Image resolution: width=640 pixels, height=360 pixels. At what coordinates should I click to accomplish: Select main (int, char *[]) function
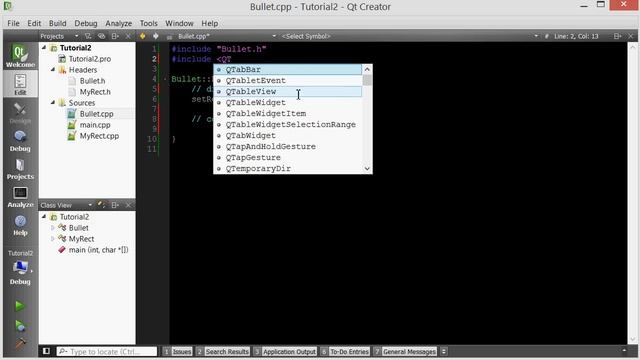[x=98, y=250]
